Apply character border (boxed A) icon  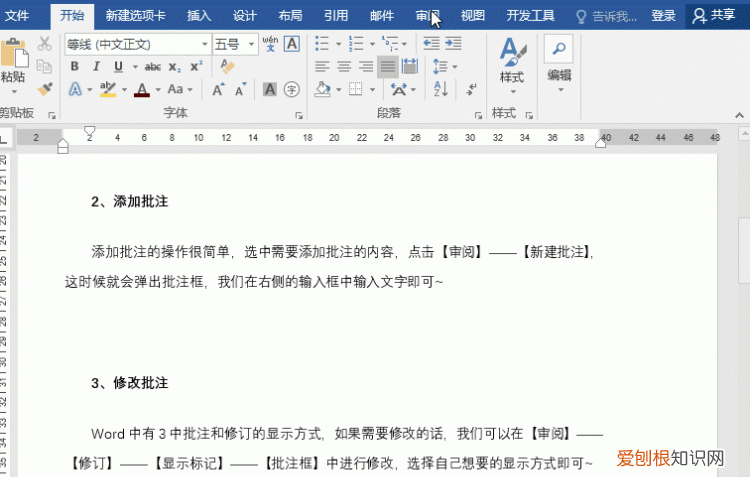[292, 44]
